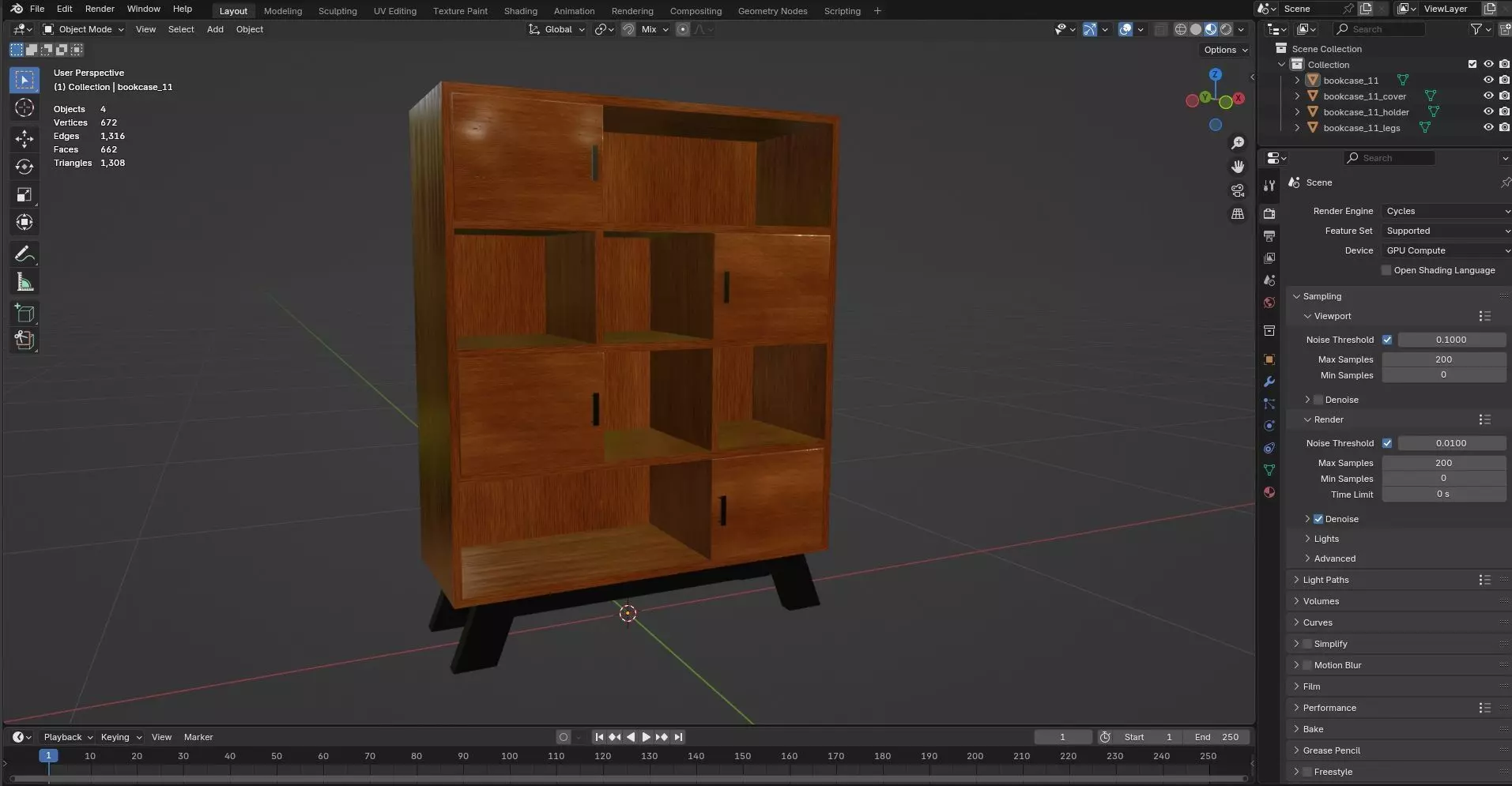Open the Object Mode dropdown
The width and height of the screenshot is (1512, 786).
pos(84,29)
